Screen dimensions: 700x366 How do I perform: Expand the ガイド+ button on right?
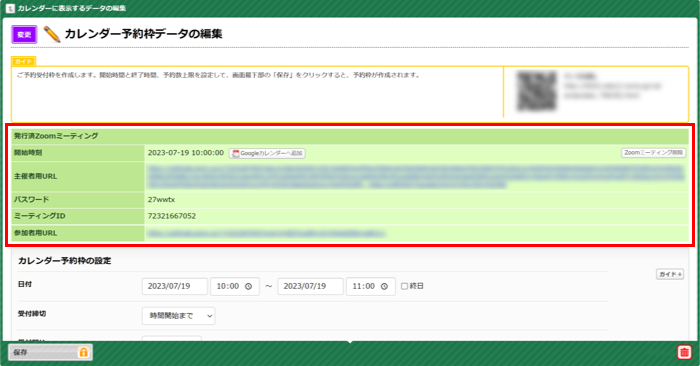(670, 274)
